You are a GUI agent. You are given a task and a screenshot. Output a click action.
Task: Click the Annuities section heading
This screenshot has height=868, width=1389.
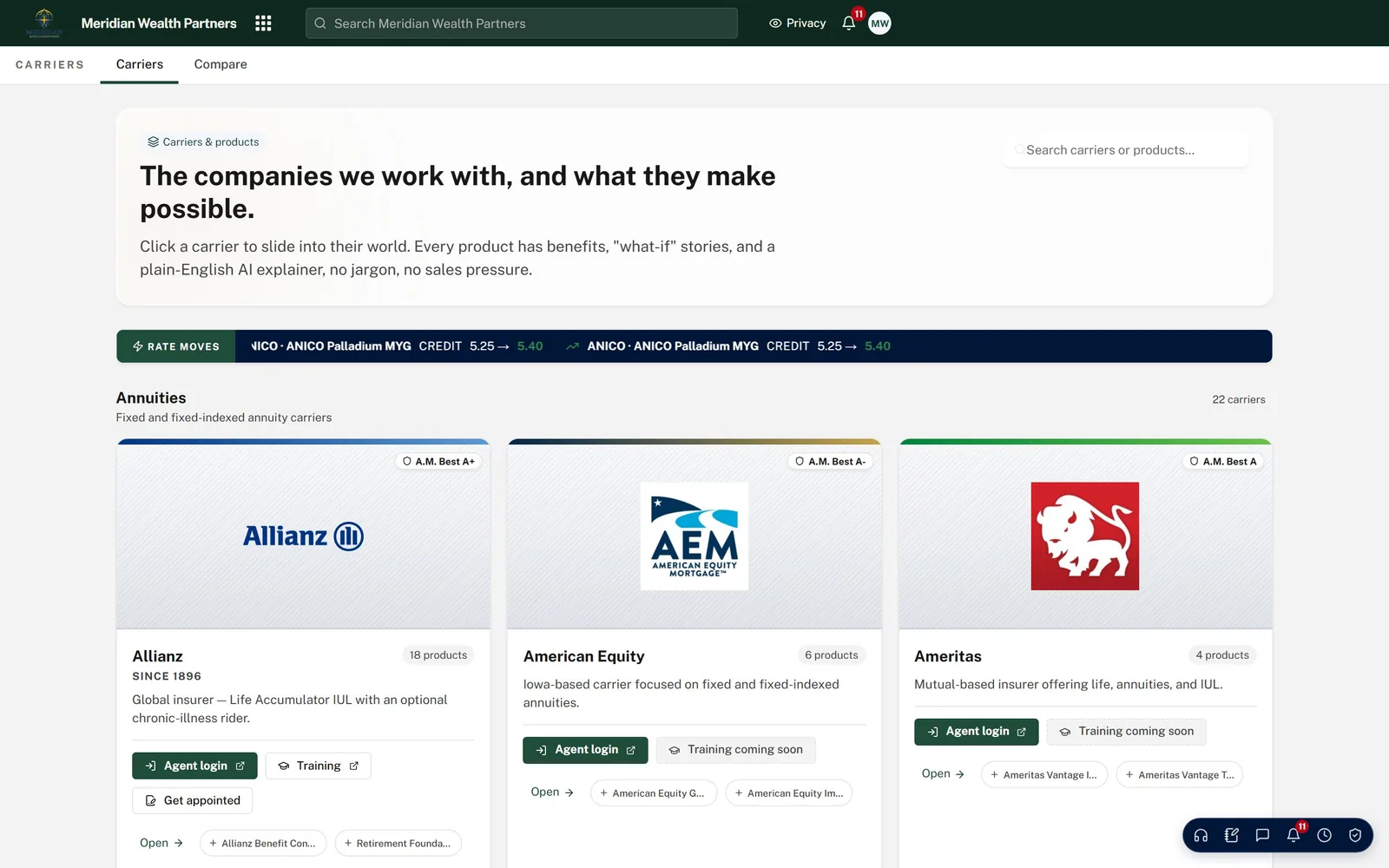pos(151,398)
